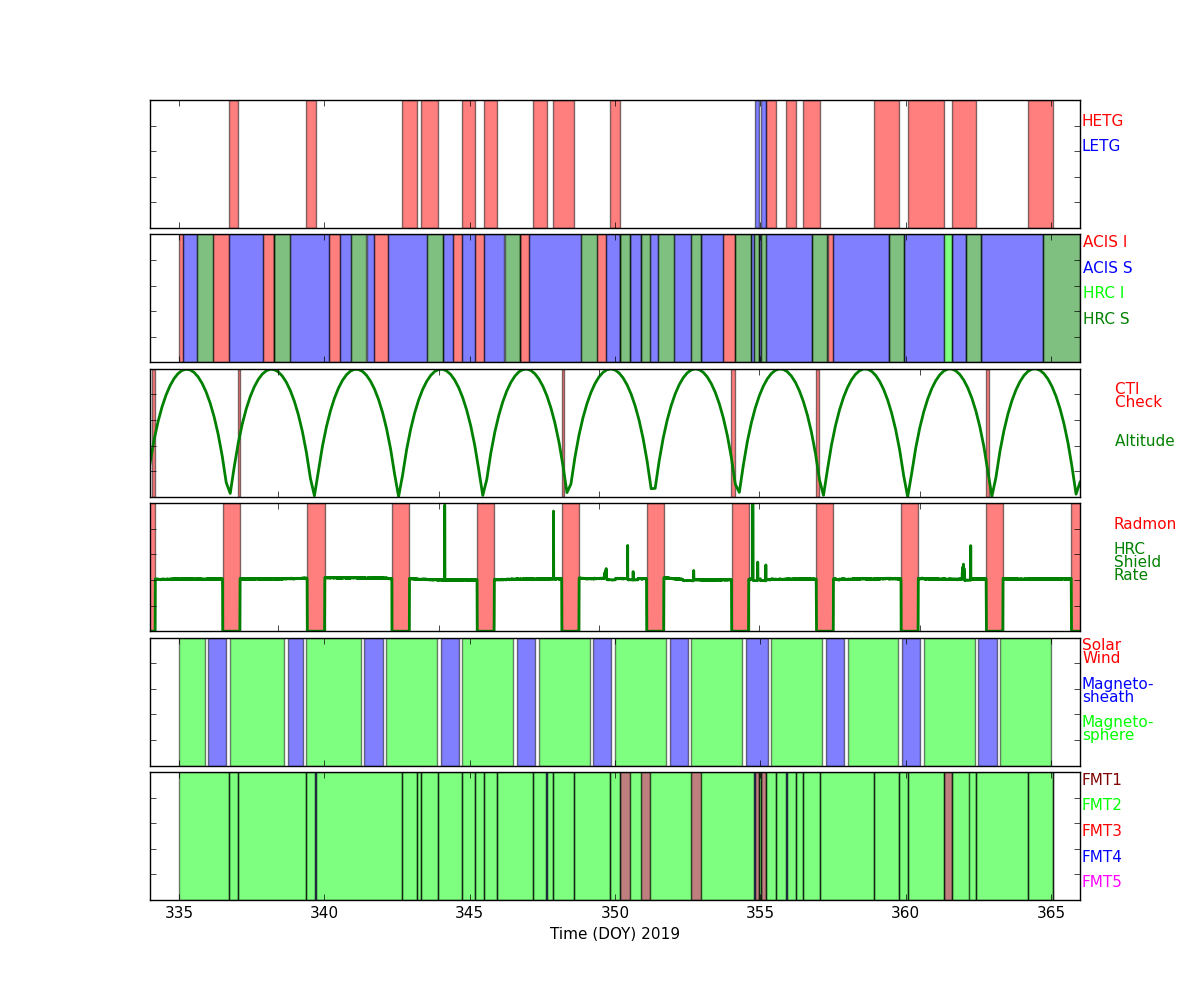Image resolution: width=1200 pixels, height=1000 pixels.
Task: Select the ACIS I legend label
Action: click(1104, 242)
